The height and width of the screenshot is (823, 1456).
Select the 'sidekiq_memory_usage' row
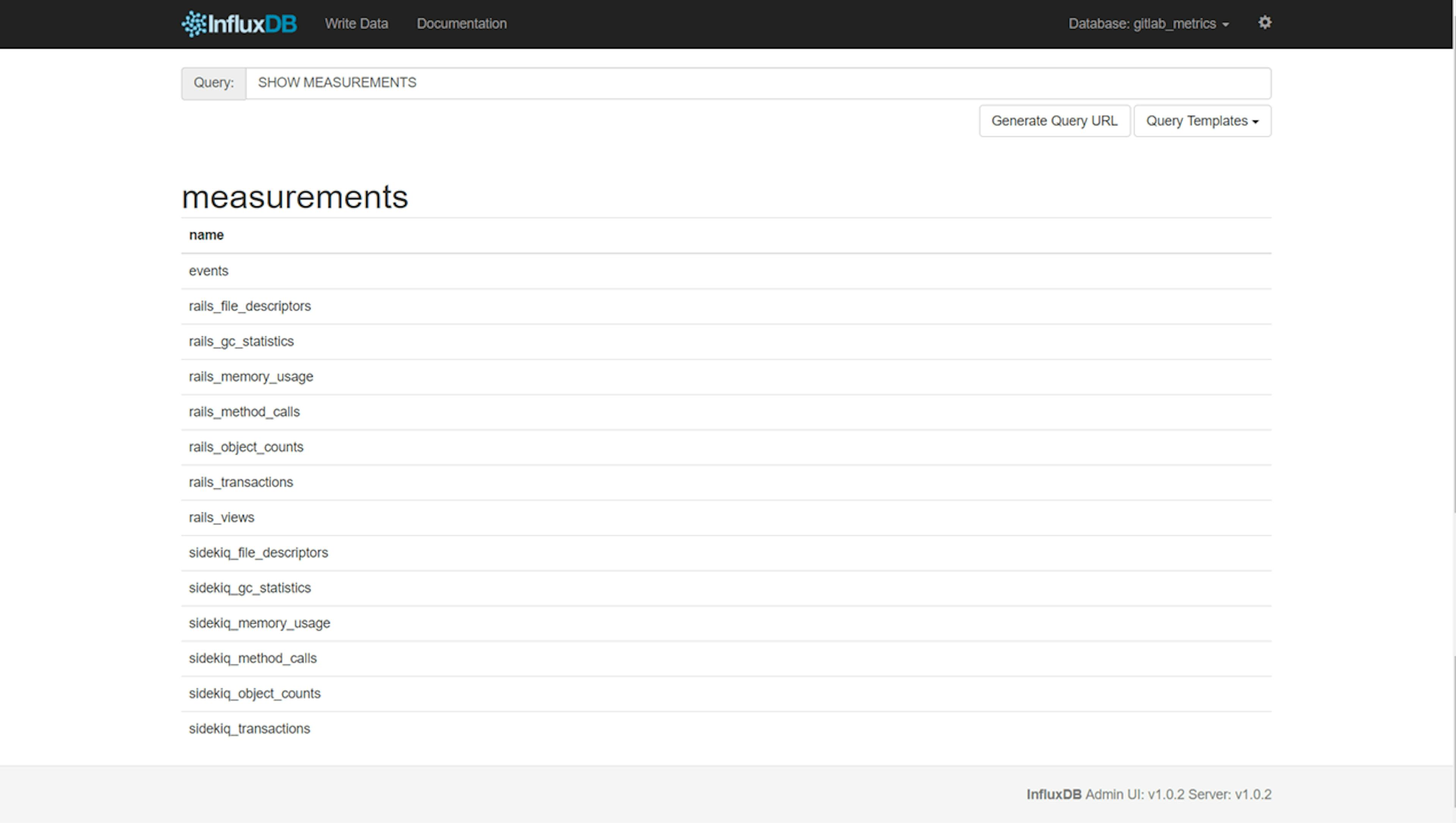(726, 624)
